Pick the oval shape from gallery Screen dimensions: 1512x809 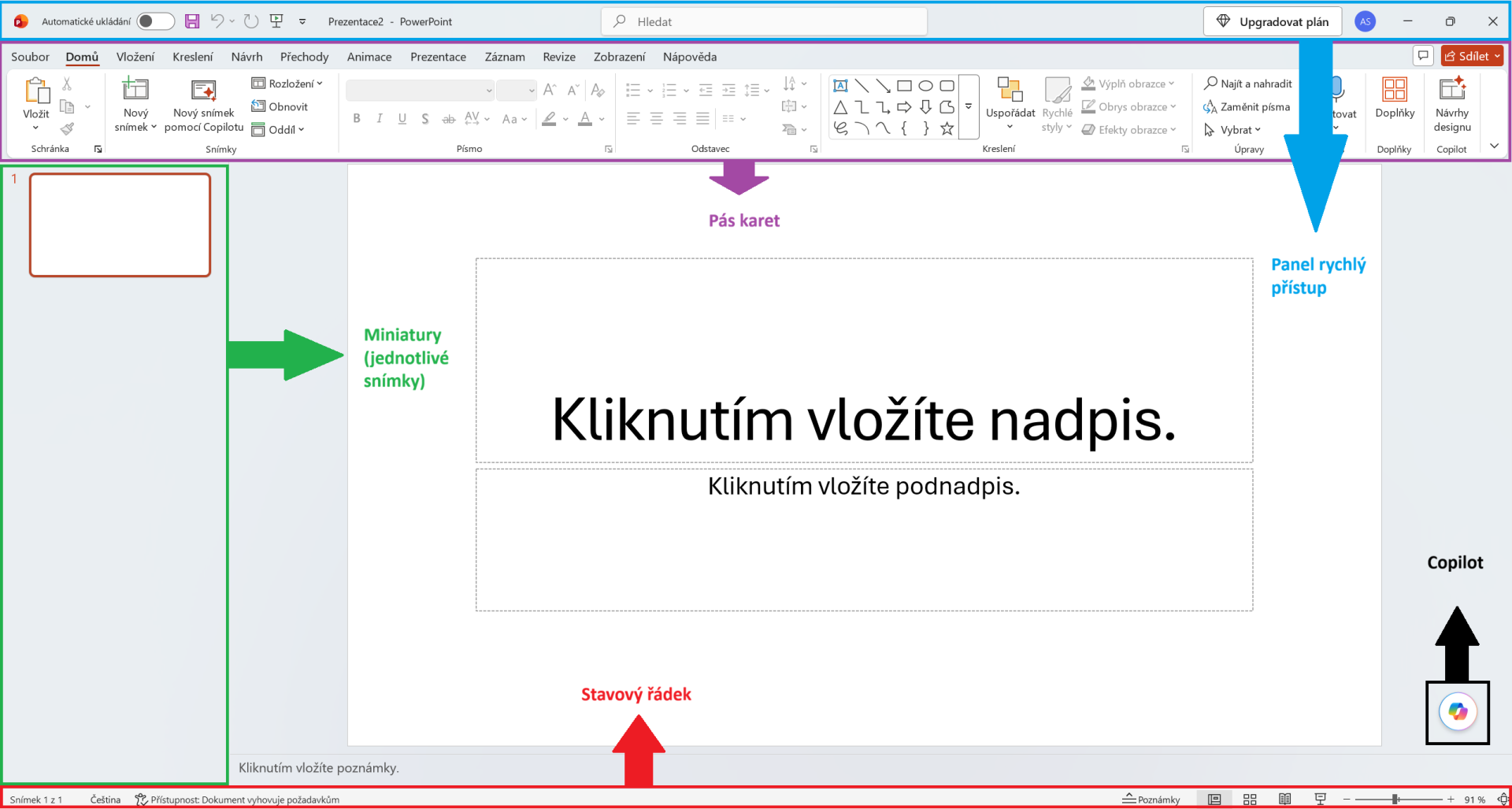[x=926, y=85]
